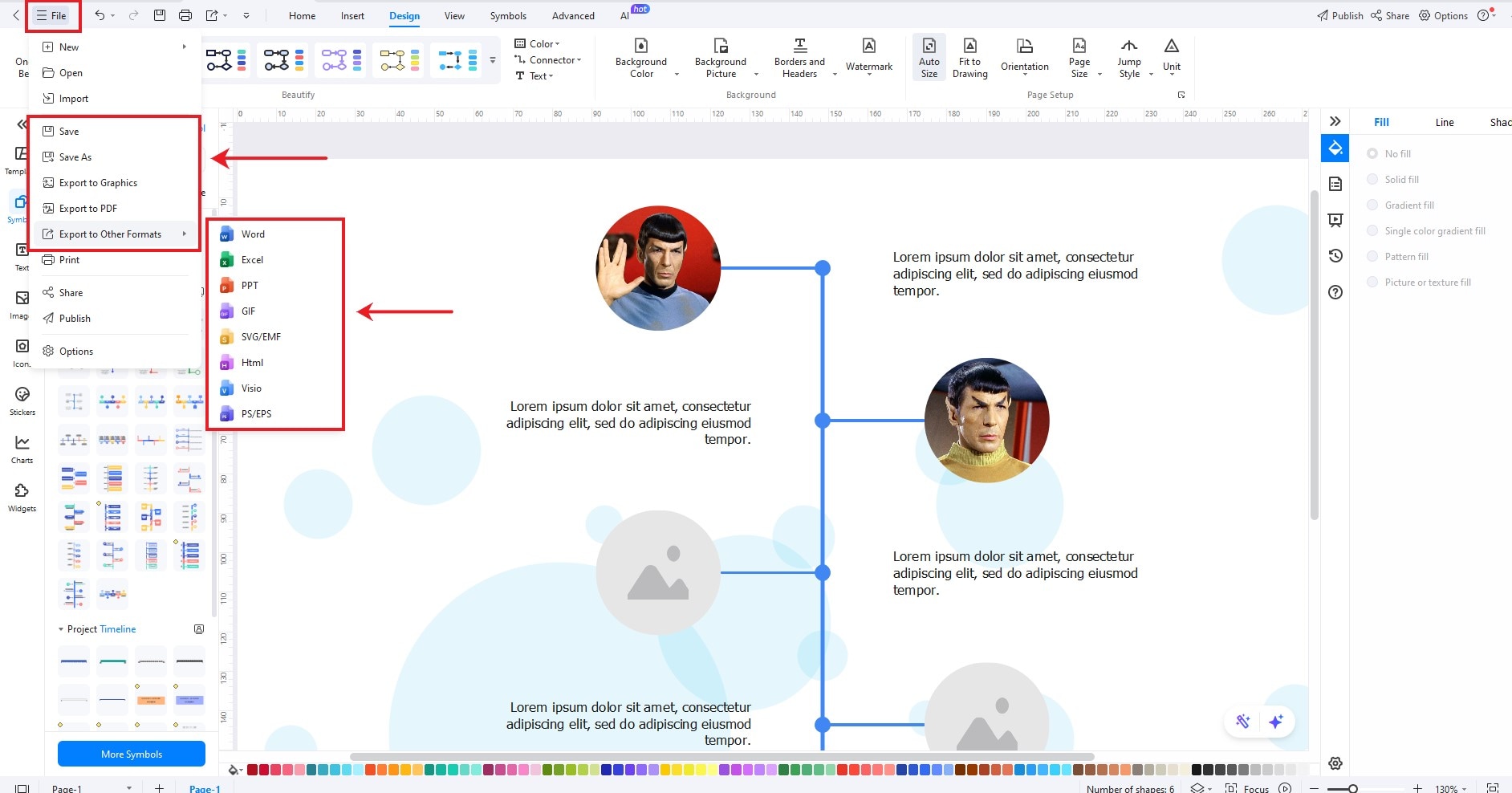Click Share in top right
The image size is (1512, 793).
click(1389, 15)
